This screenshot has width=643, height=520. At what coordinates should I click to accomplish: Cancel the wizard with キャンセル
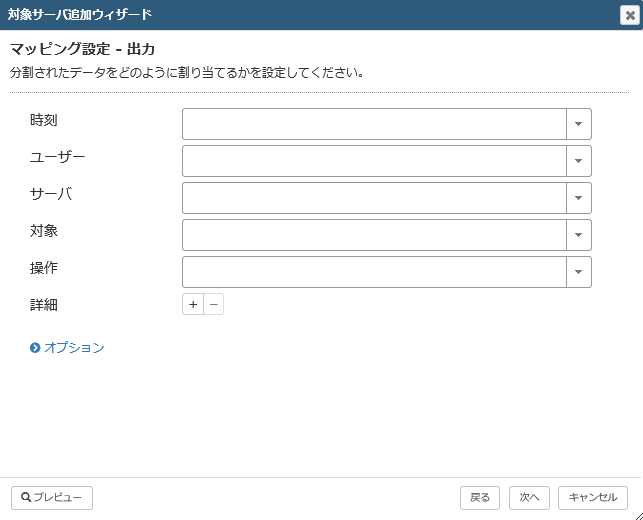pos(593,498)
